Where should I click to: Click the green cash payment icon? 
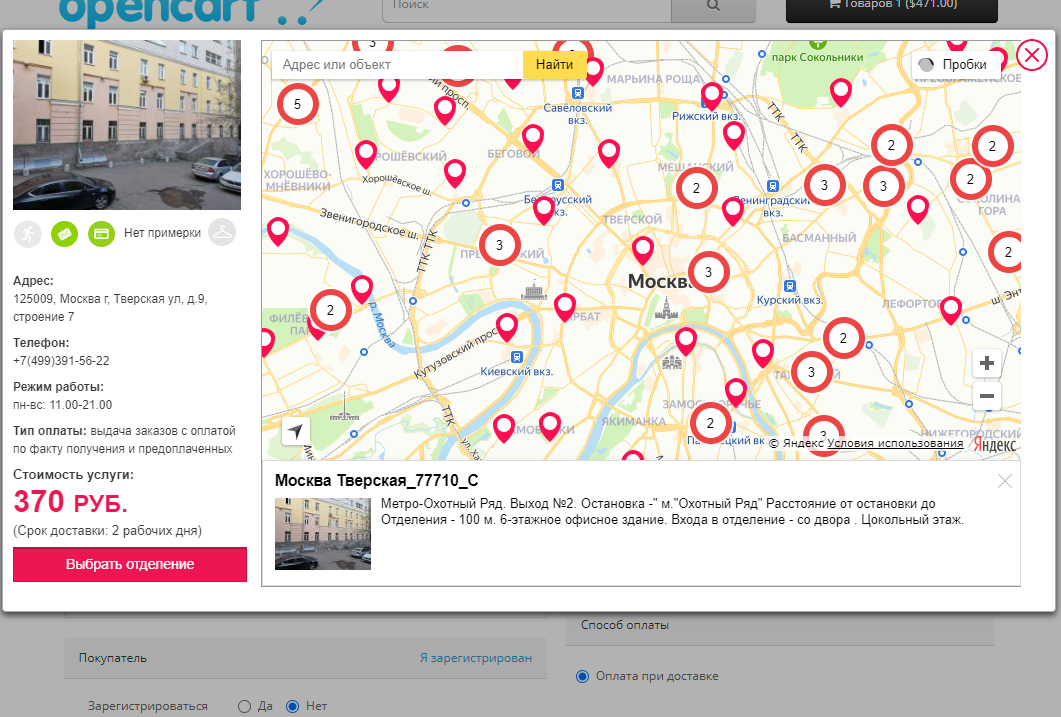(x=64, y=234)
